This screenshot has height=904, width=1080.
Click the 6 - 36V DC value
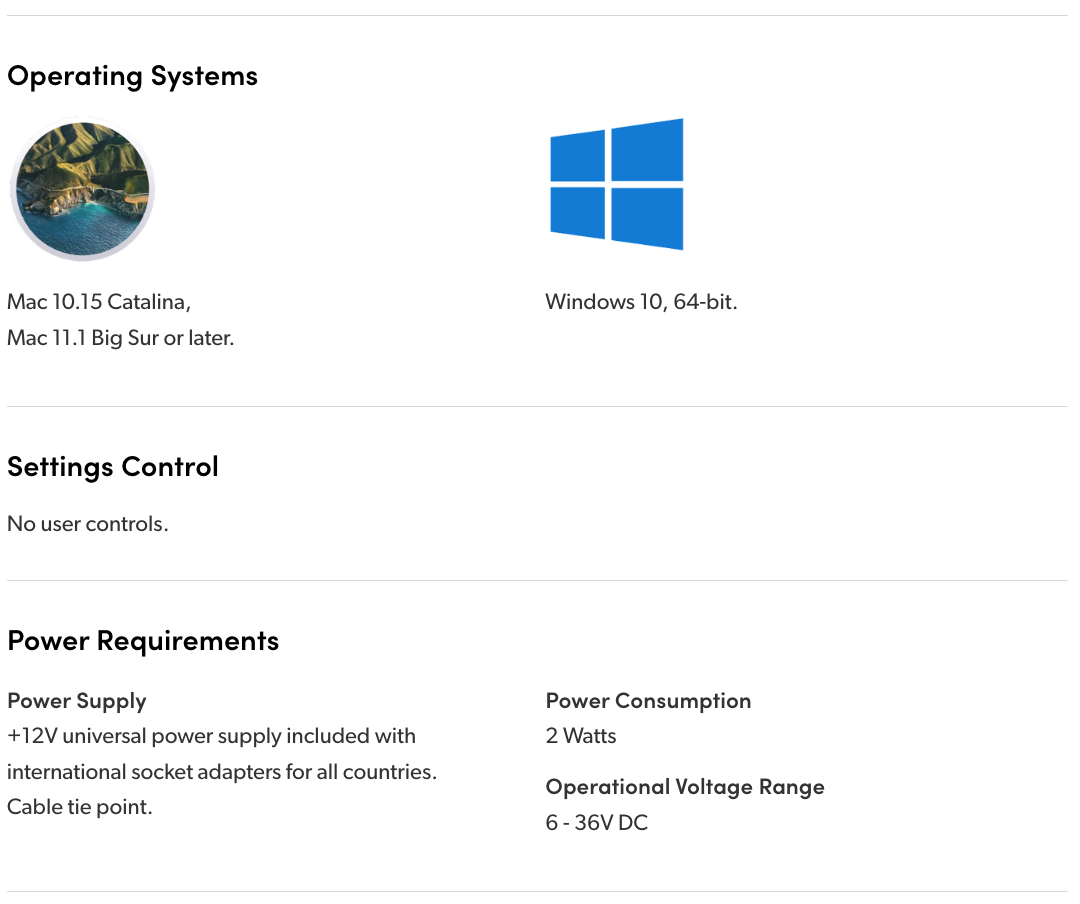tap(597, 823)
